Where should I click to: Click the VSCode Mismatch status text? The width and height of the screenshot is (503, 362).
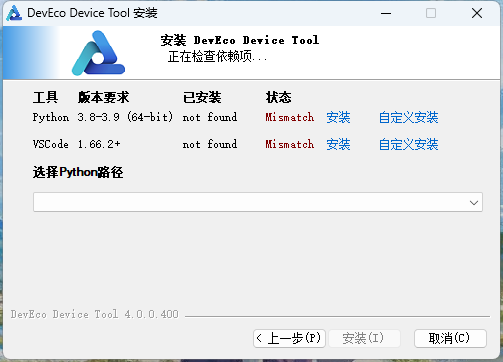(290, 144)
